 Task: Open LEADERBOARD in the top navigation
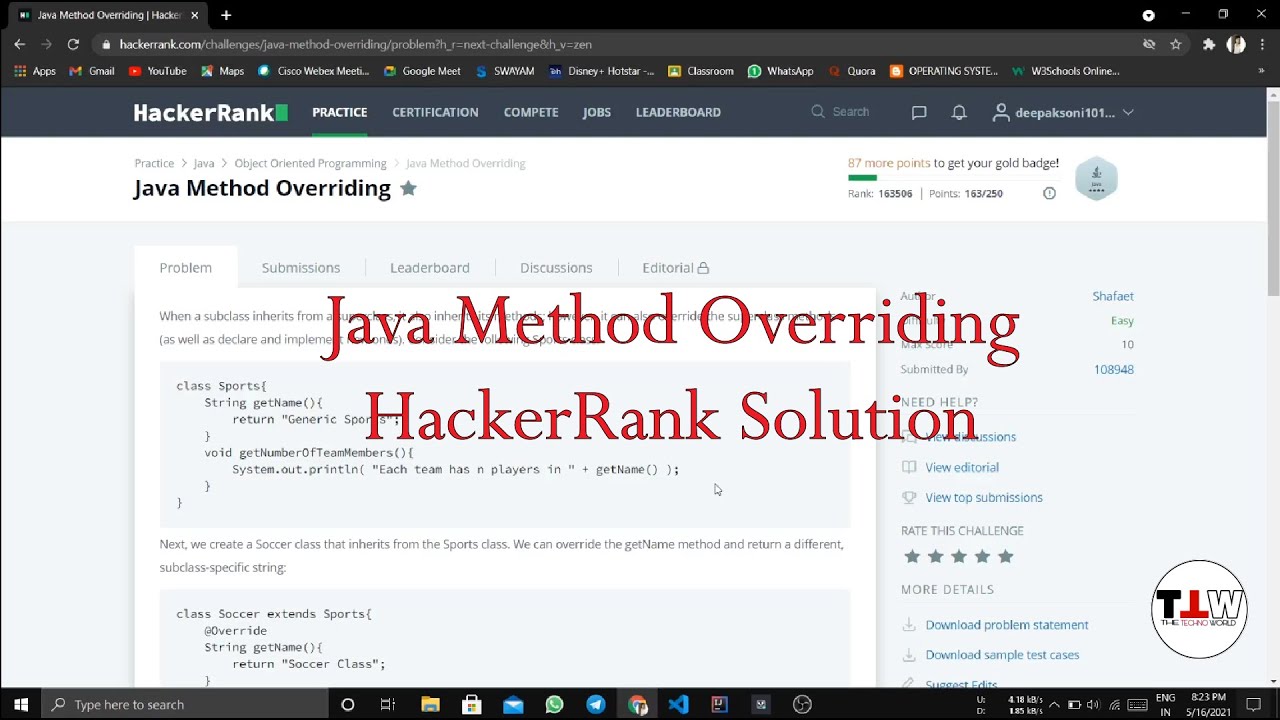point(678,112)
